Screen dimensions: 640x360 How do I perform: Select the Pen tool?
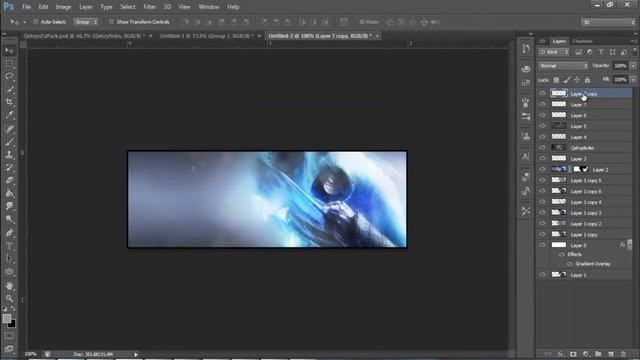pos(9,233)
